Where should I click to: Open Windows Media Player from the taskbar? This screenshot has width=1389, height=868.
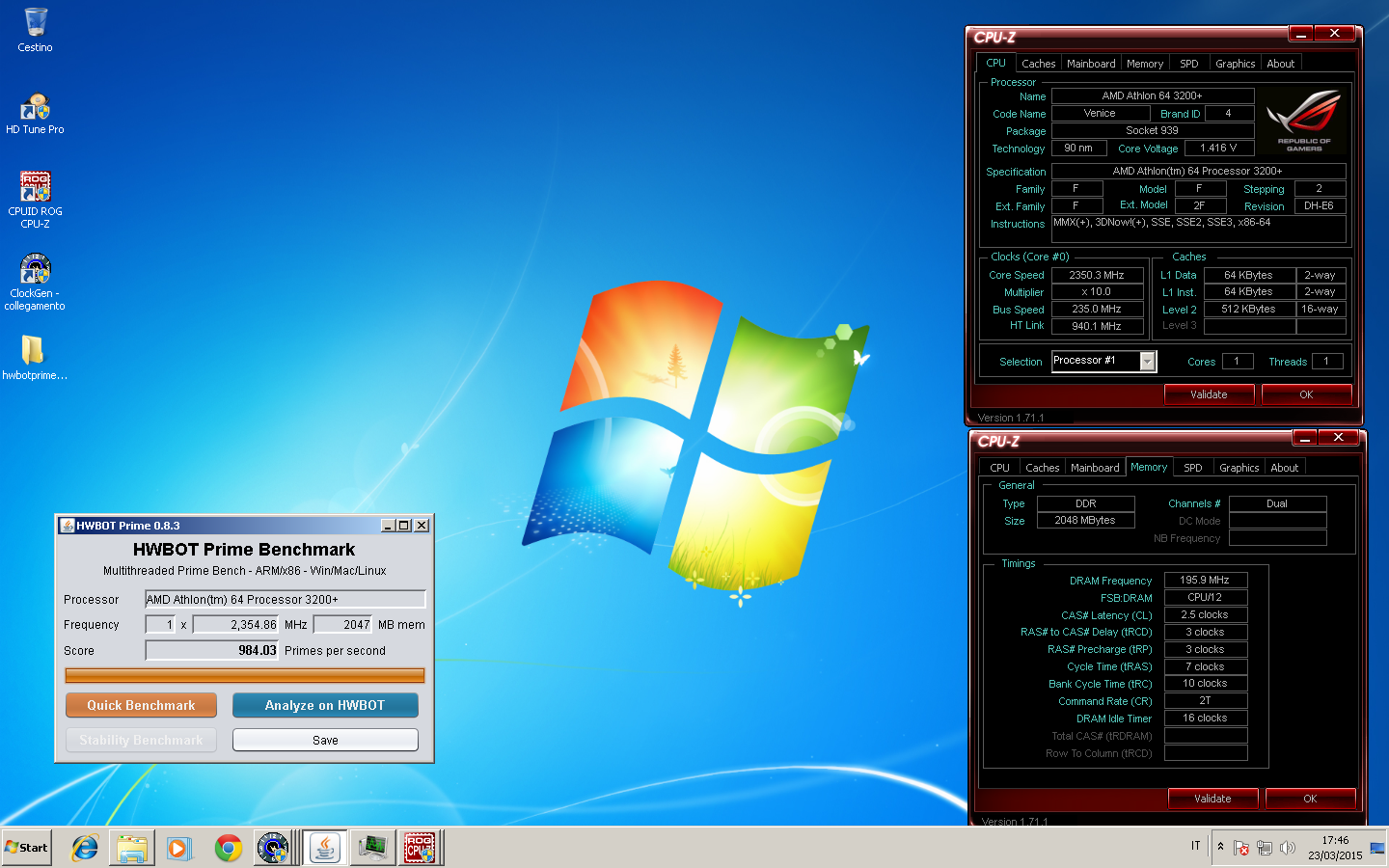[179, 848]
